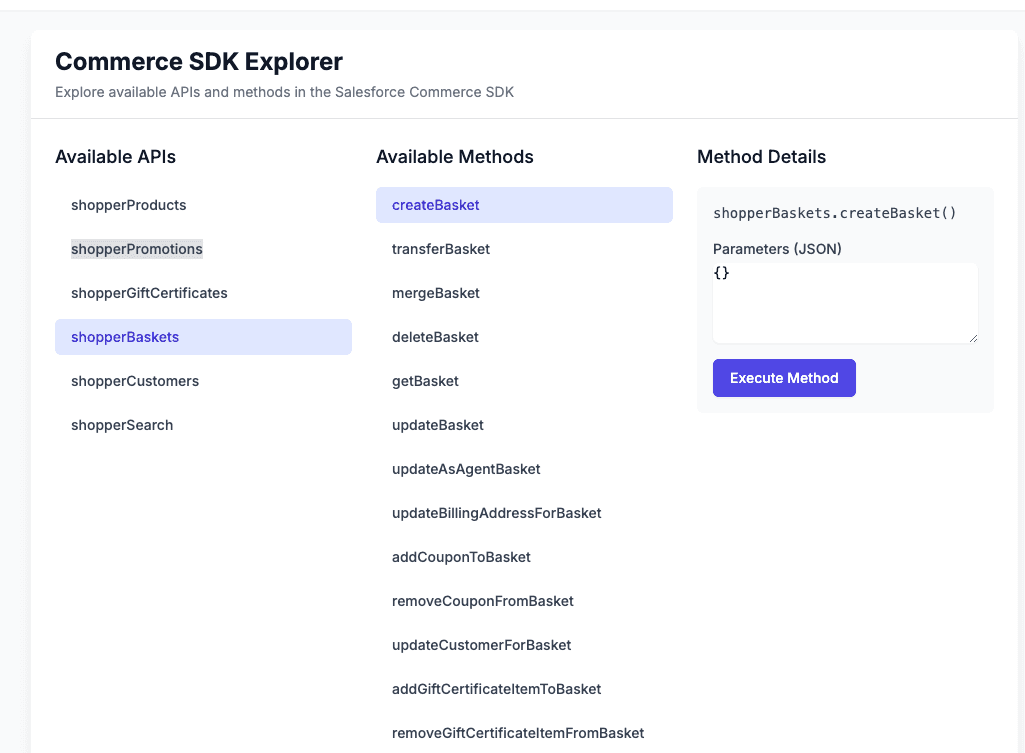The image size is (1025, 753).
Task: Select the deleteBasket method
Action: point(524,337)
